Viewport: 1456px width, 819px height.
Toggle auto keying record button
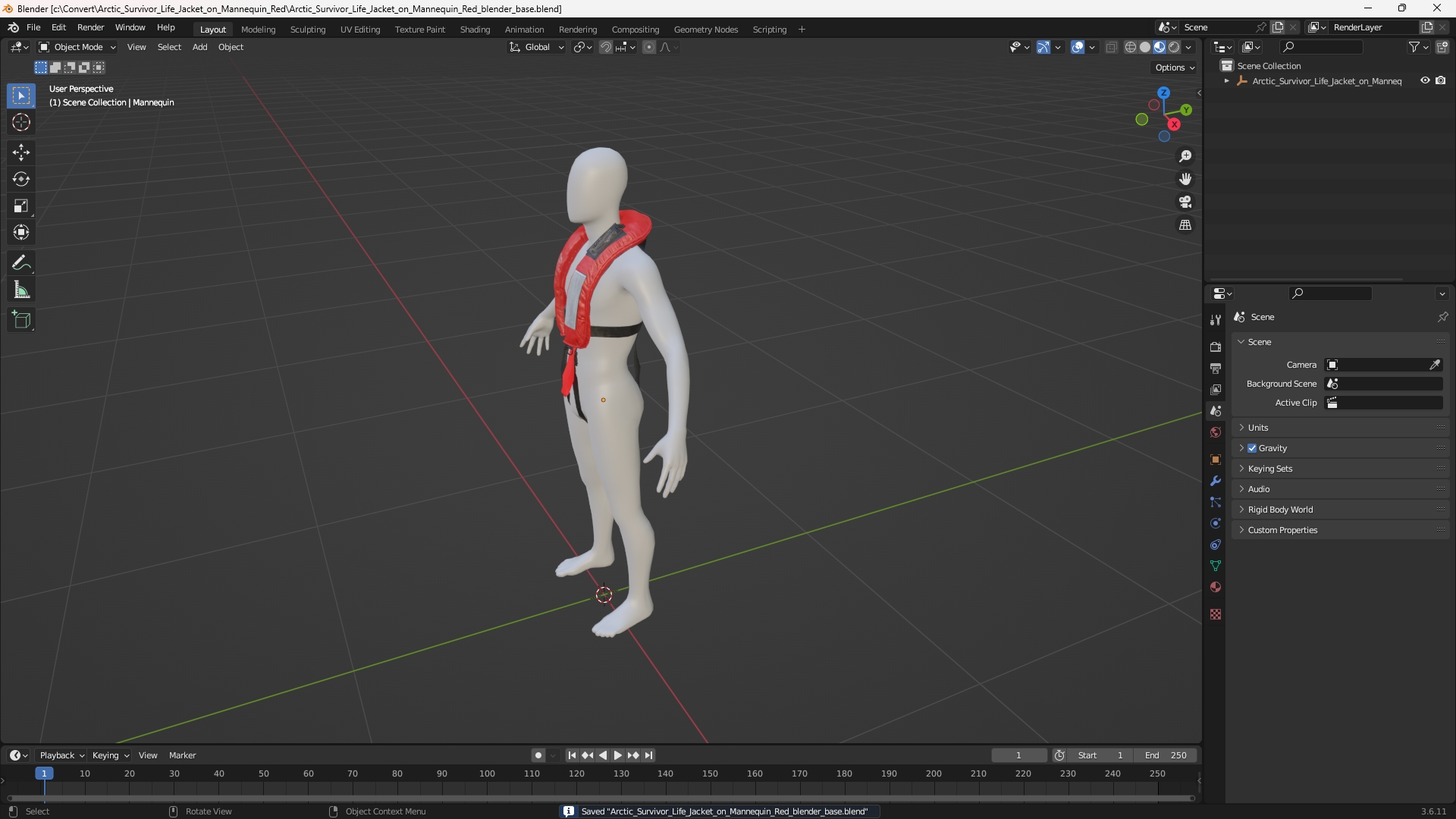coord(538,755)
